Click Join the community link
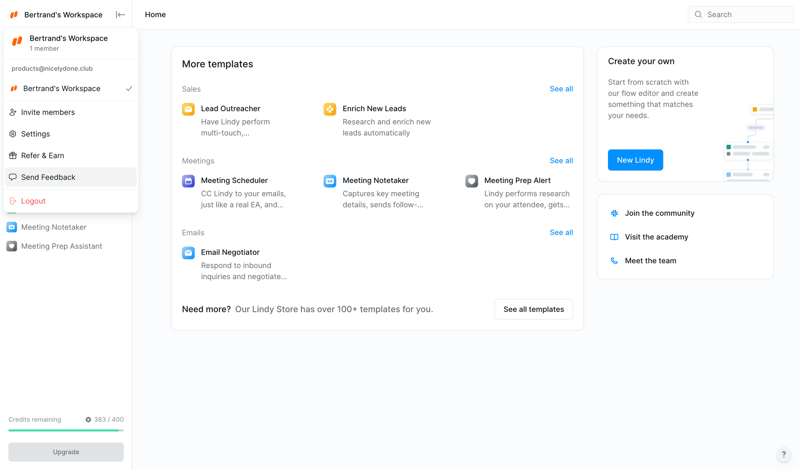 pyautogui.click(x=659, y=213)
